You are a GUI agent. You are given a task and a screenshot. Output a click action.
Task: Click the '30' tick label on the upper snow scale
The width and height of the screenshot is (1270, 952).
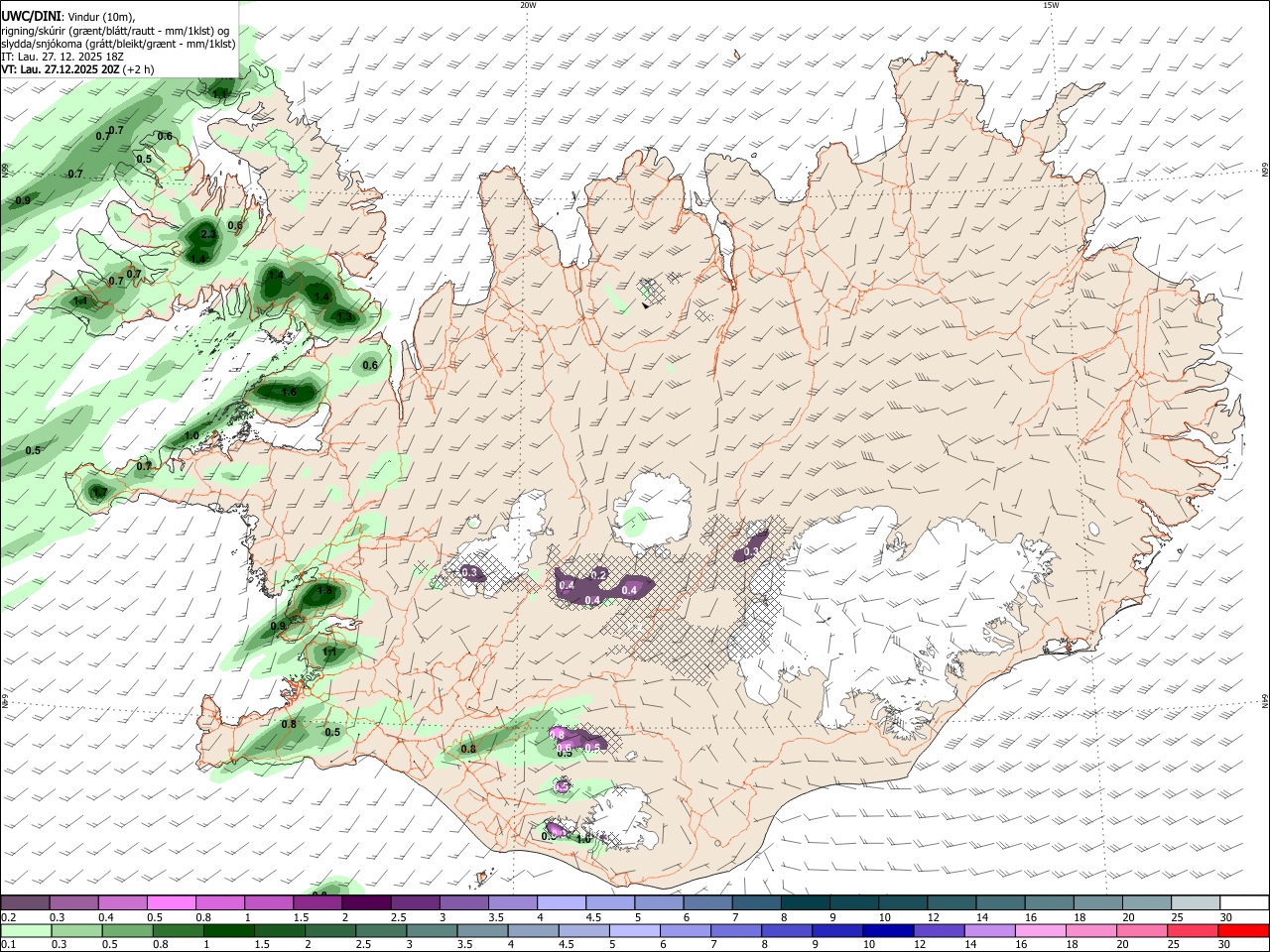point(1225,918)
